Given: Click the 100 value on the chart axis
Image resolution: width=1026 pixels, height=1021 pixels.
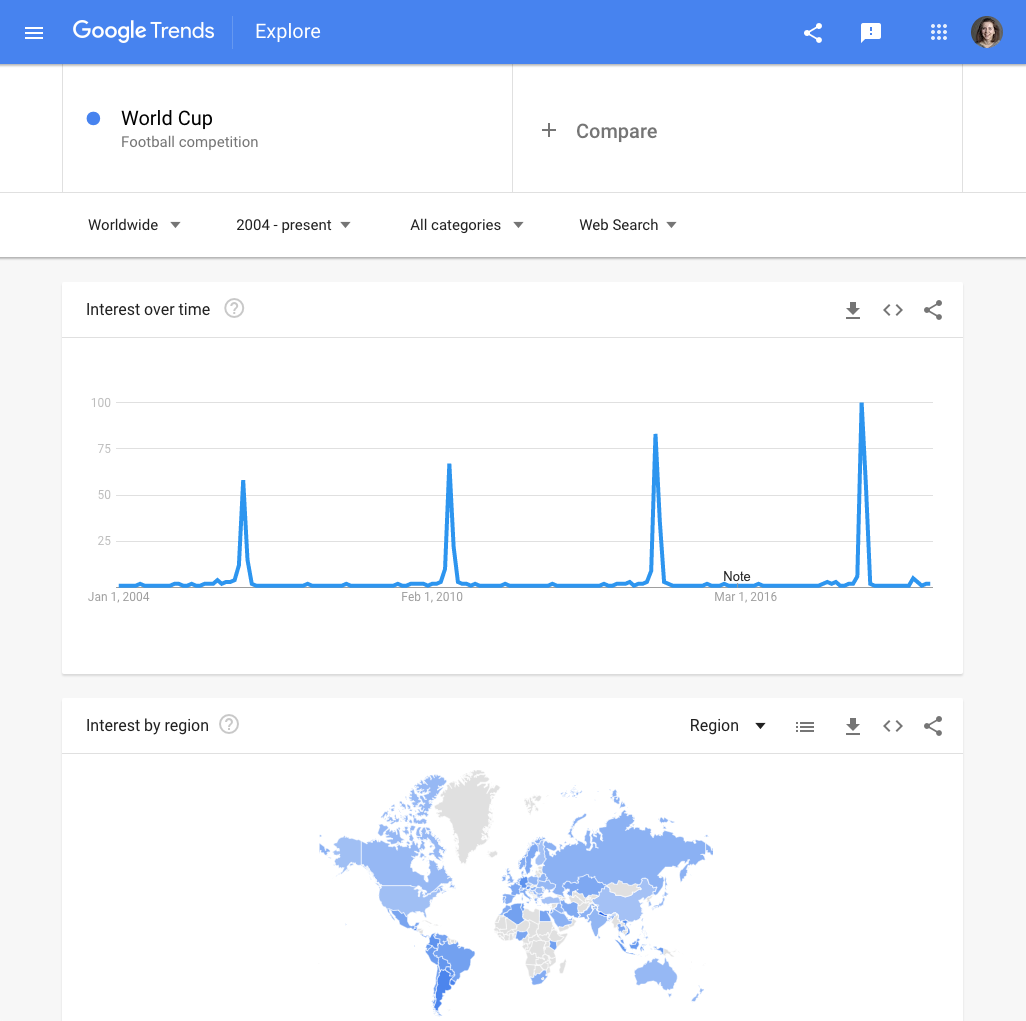Looking at the screenshot, I should click(101, 403).
